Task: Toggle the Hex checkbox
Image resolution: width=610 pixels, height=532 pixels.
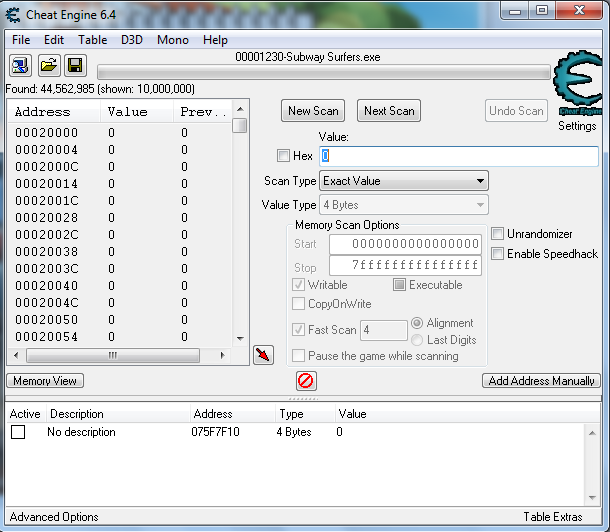Action: [283, 156]
